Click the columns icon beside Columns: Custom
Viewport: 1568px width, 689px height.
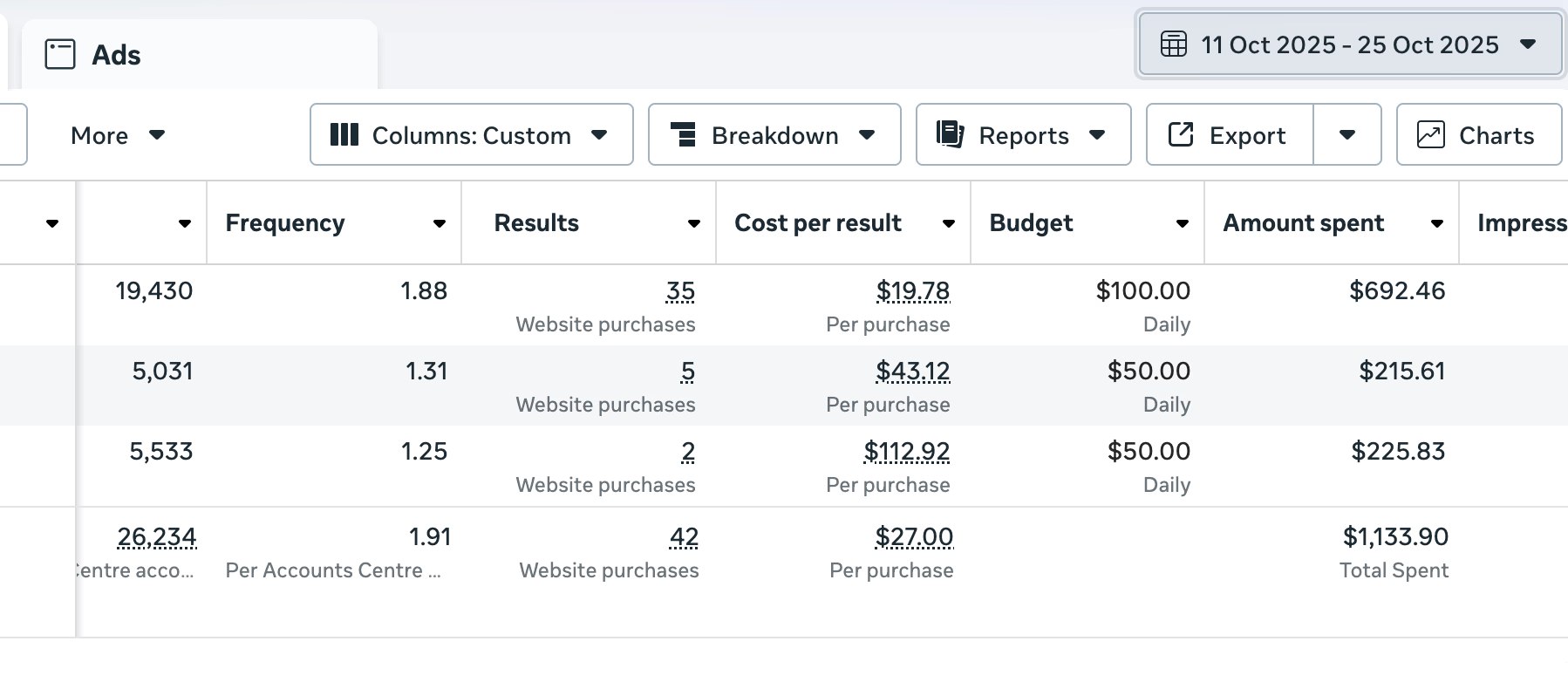(344, 135)
